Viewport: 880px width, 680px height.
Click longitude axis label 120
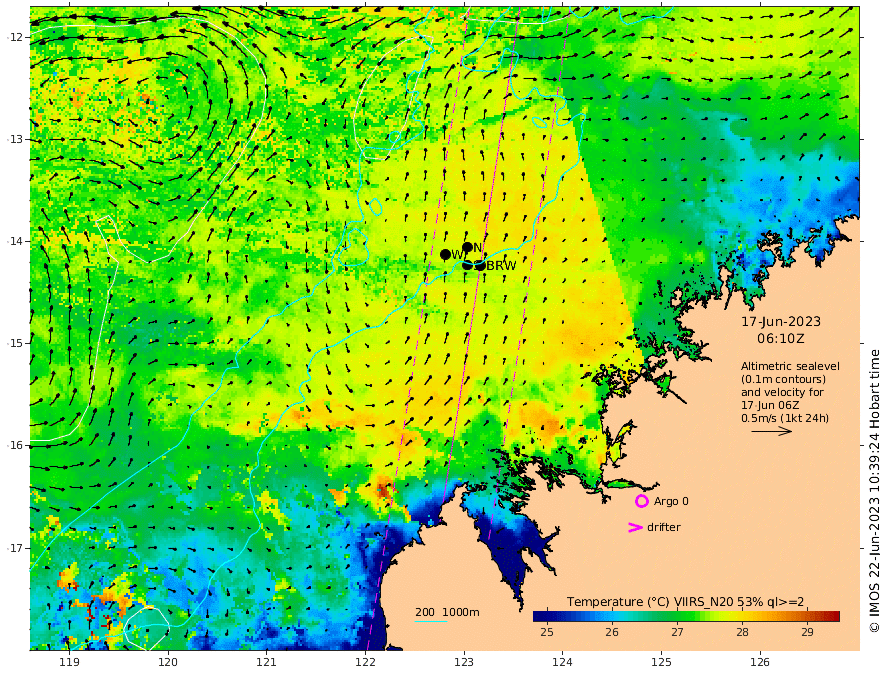168,662
